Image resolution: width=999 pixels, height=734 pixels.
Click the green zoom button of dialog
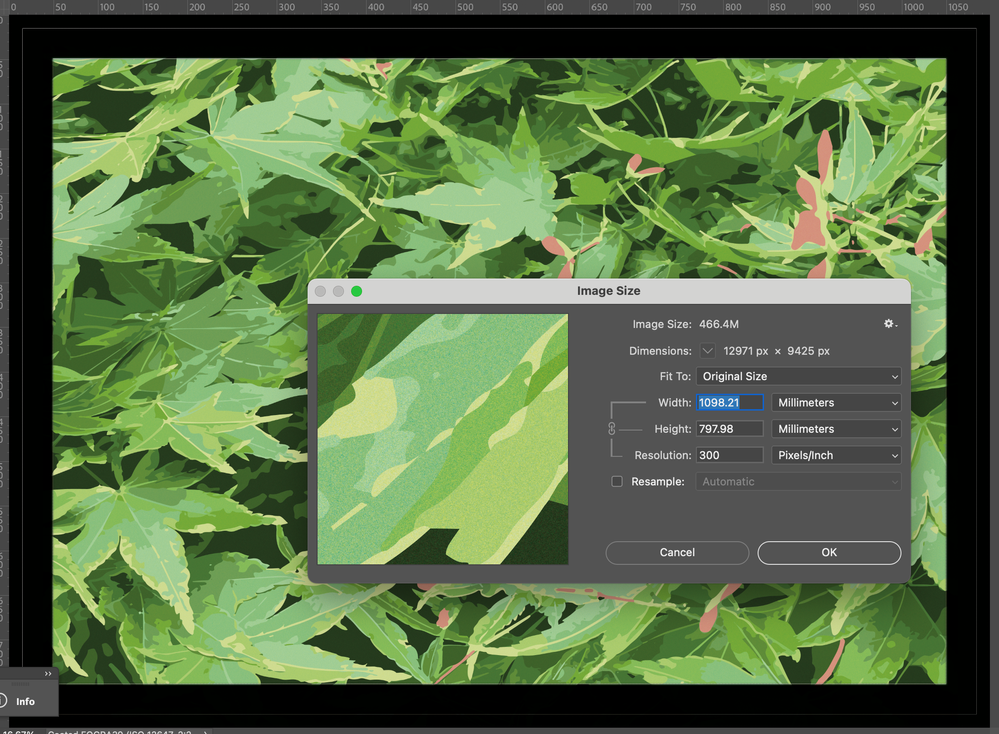(357, 291)
